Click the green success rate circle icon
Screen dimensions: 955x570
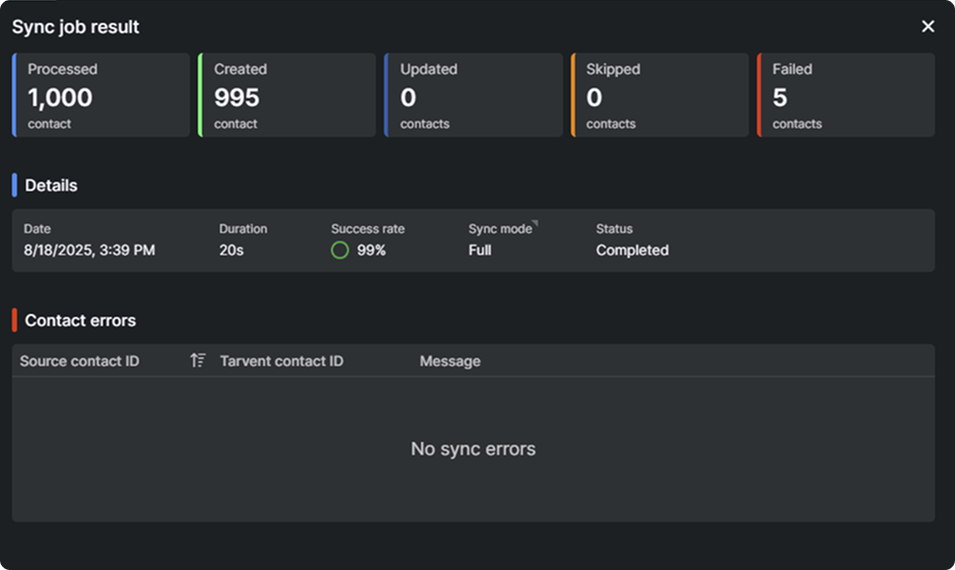[340, 250]
